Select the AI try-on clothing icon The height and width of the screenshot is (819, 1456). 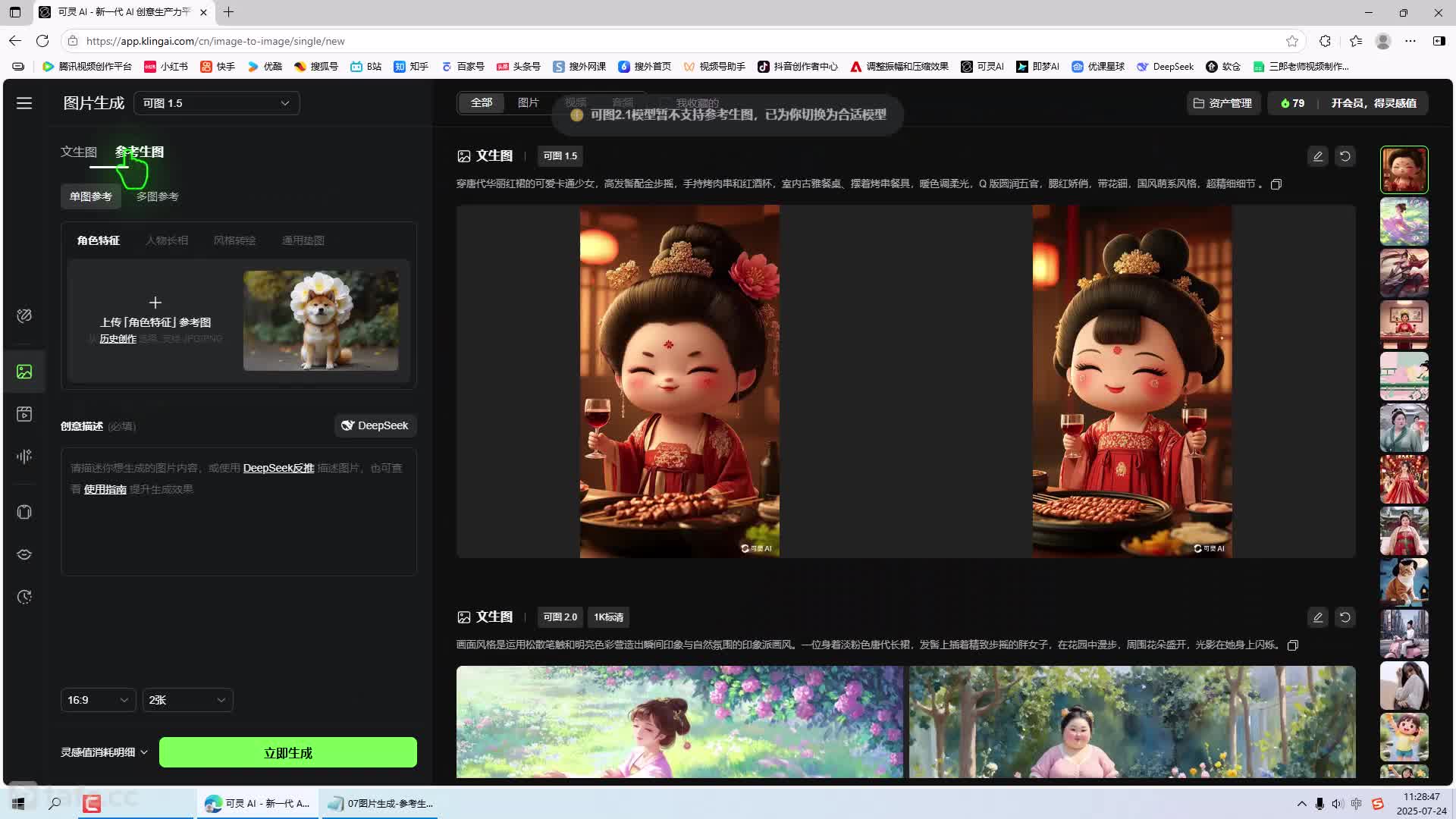click(24, 513)
